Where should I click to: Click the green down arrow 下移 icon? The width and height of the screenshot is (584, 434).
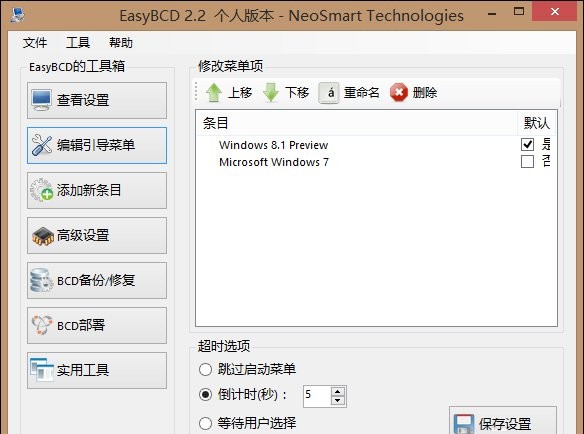271,92
